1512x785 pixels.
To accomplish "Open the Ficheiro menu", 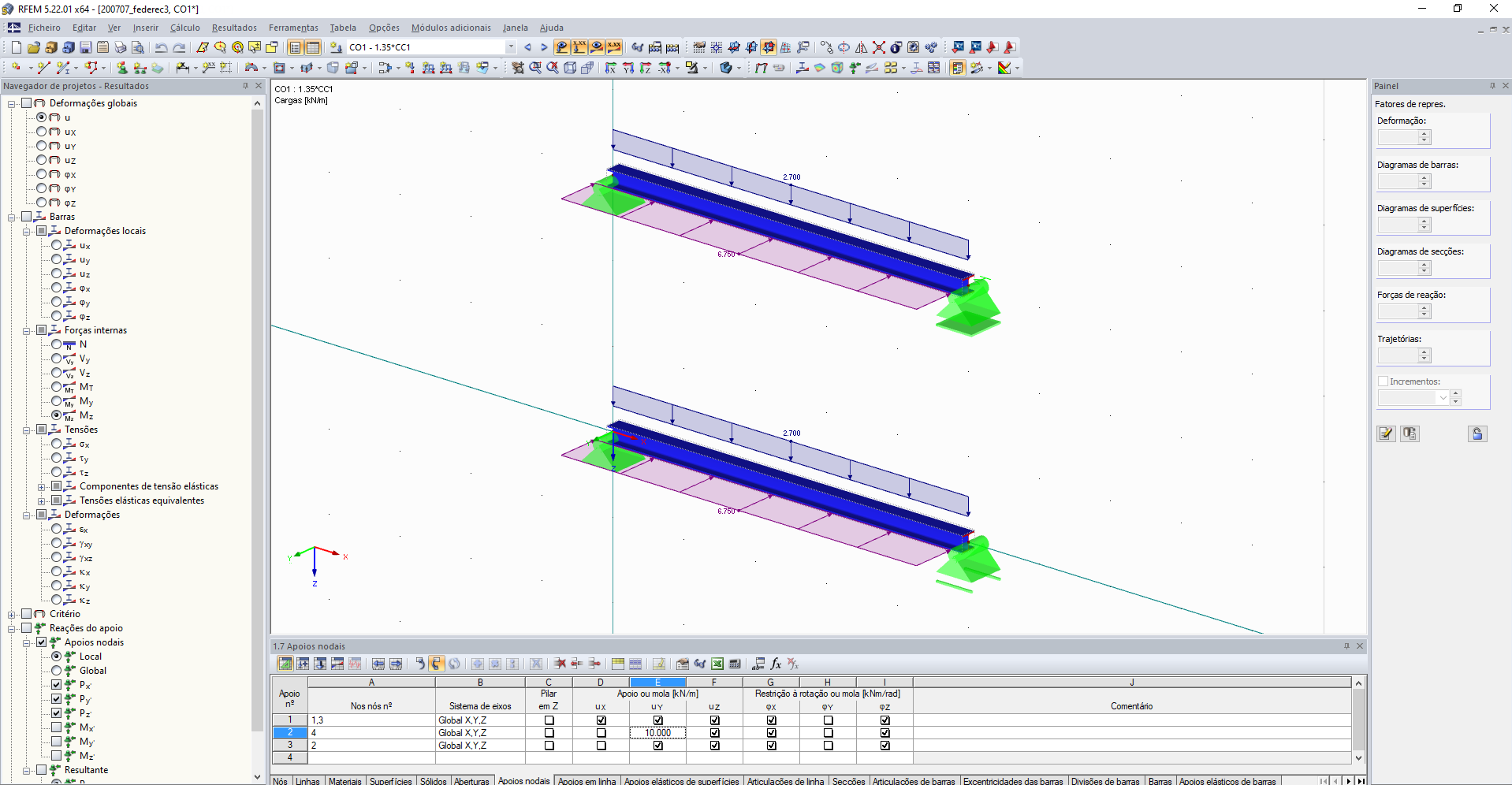I will [44, 28].
